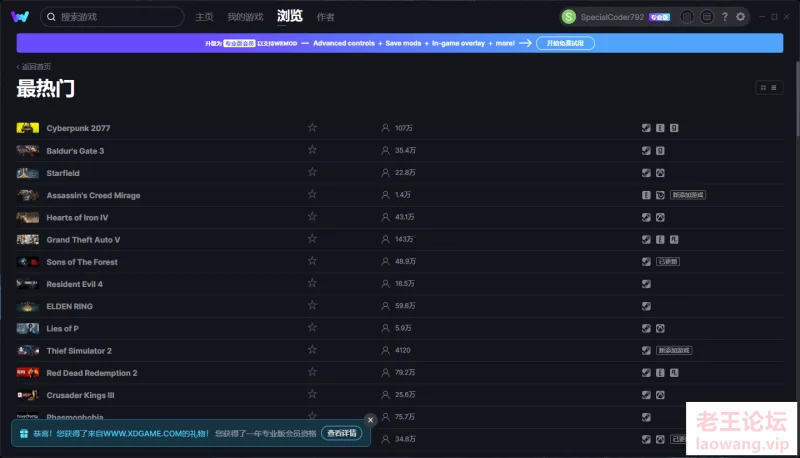Click the Steam icon for Thief Simulator 2

click(646, 350)
